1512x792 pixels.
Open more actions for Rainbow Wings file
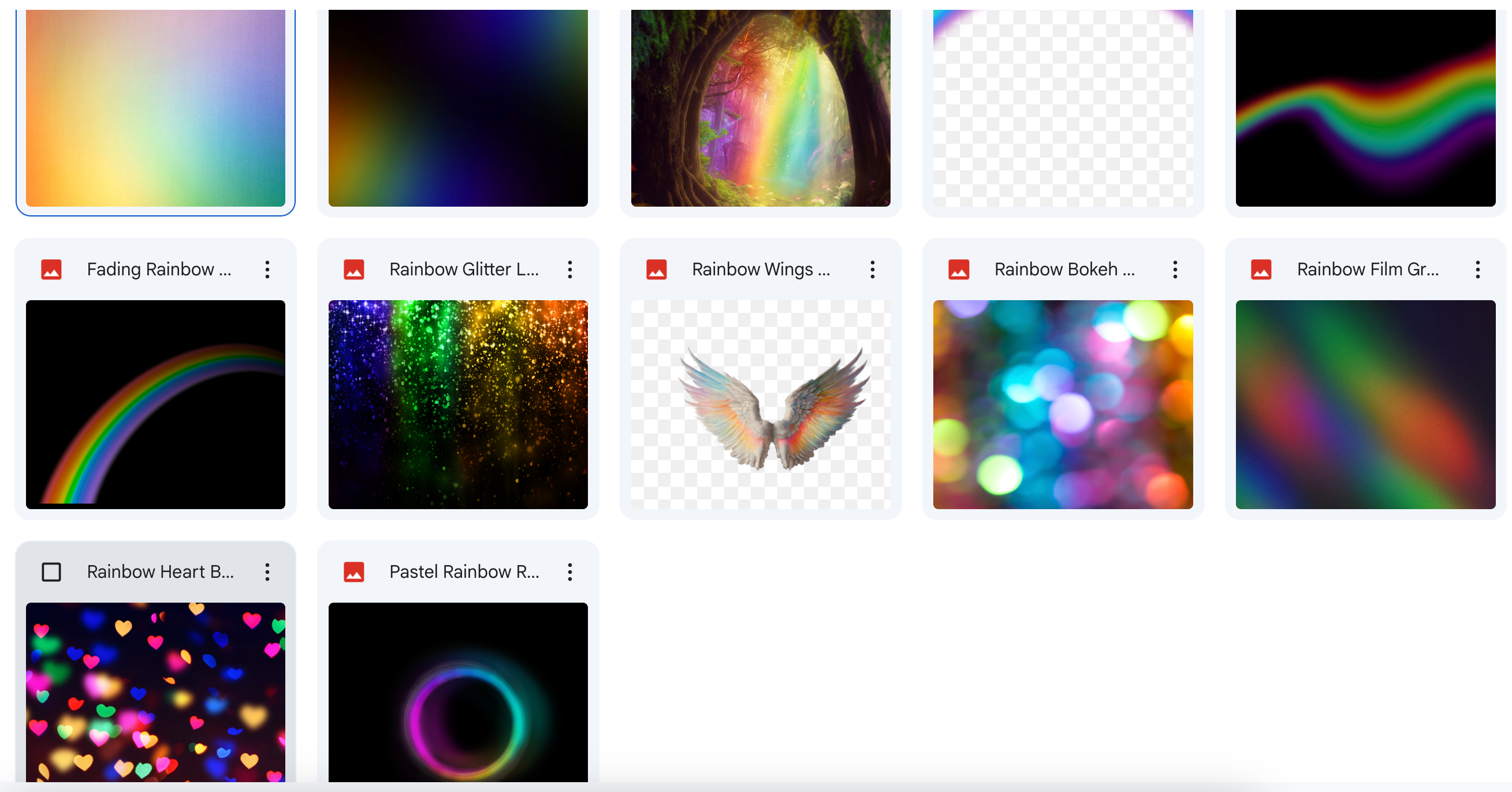click(x=872, y=269)
